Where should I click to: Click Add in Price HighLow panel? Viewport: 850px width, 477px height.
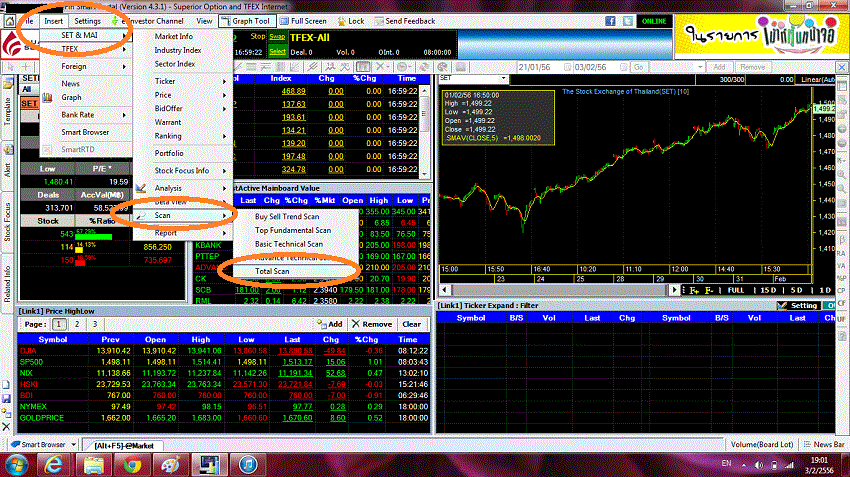point(330,324)
